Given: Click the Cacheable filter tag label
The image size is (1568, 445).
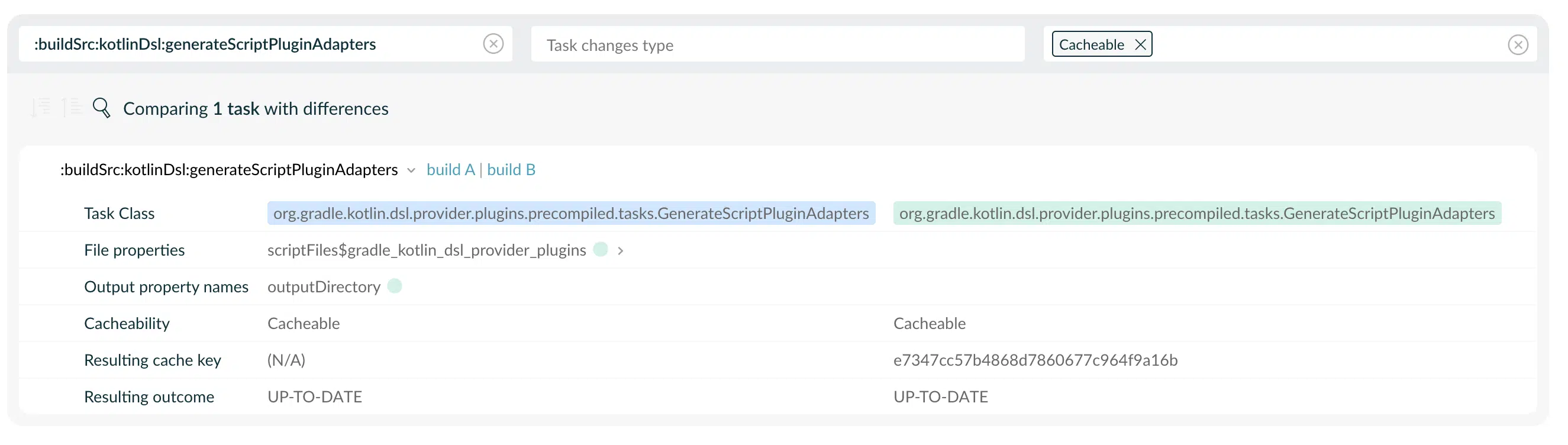Looking at the screenshot, I should (x=1092, y=44).
